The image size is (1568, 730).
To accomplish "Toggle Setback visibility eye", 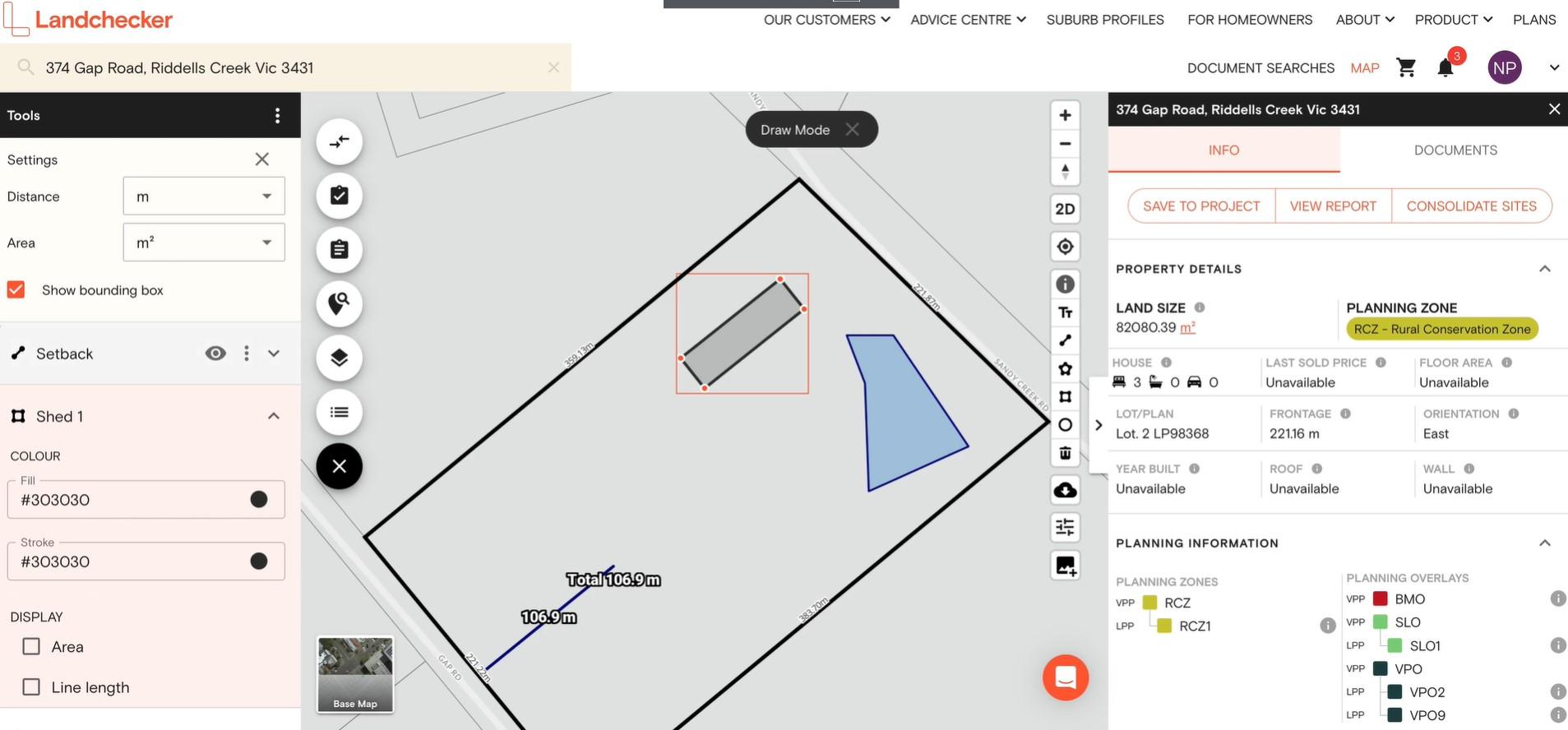I will tap(215, 353).
